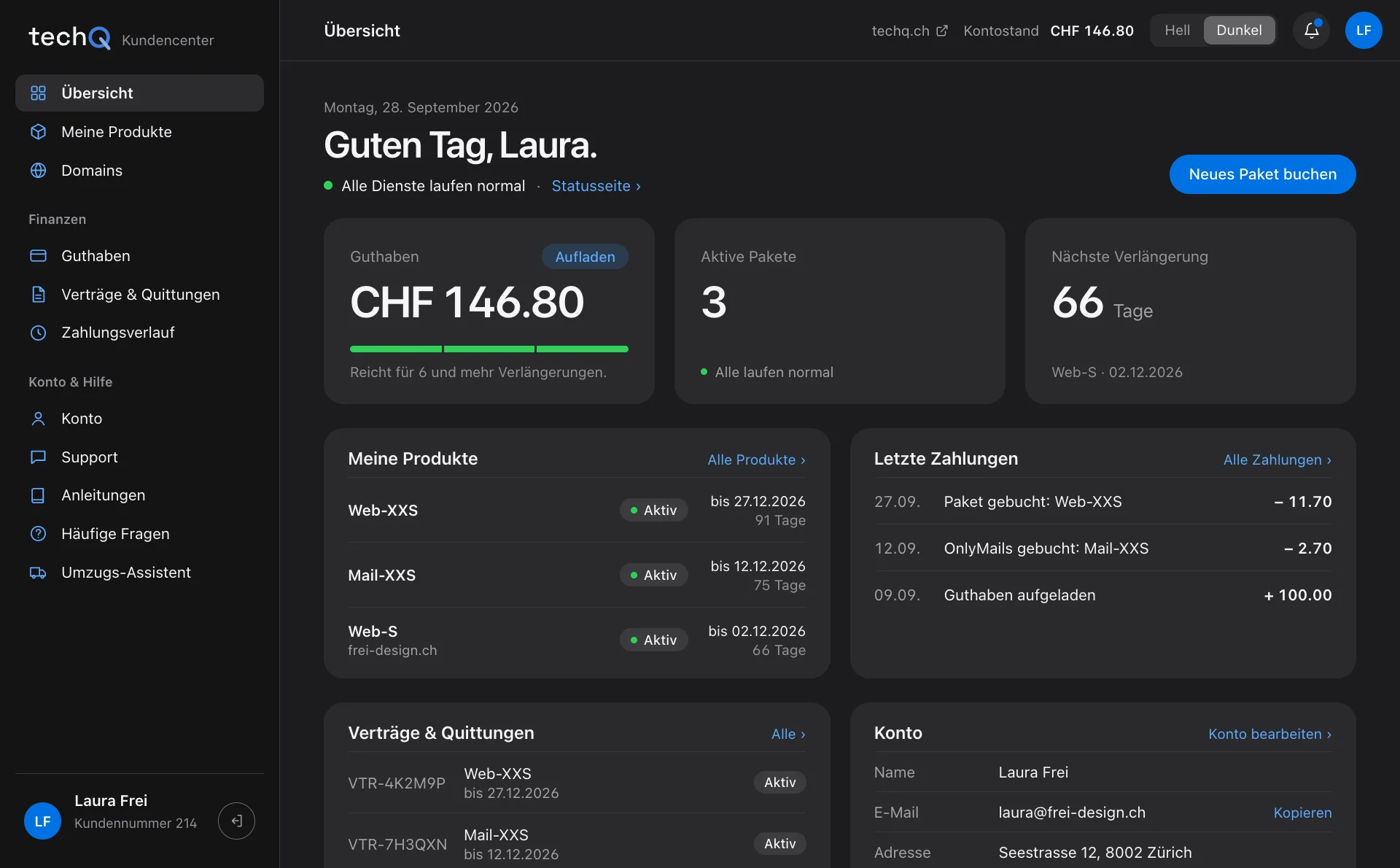The image size is (1400, 868).
Task: Click Konto bearbeiten link
Action: pyautogui.click(x=1269, y=734)
